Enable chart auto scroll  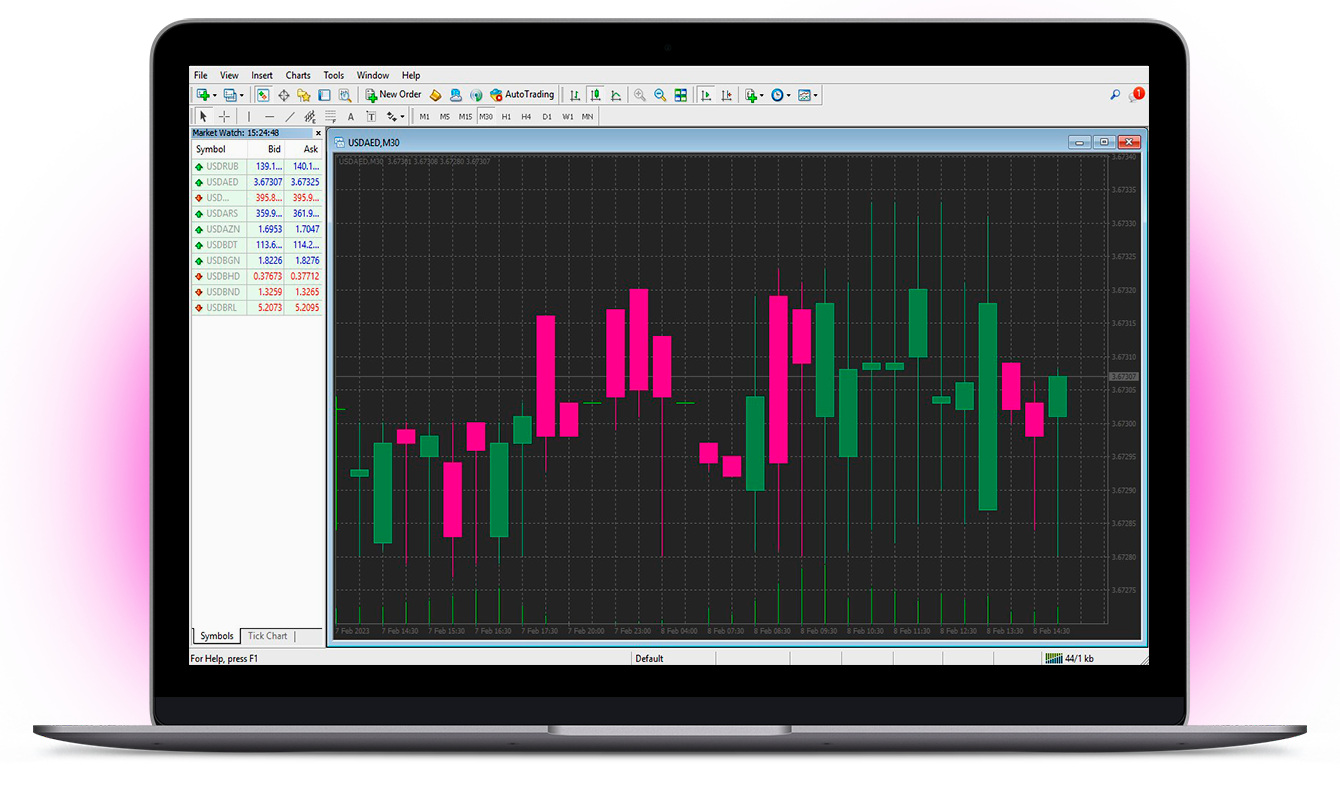pos(707,94)
